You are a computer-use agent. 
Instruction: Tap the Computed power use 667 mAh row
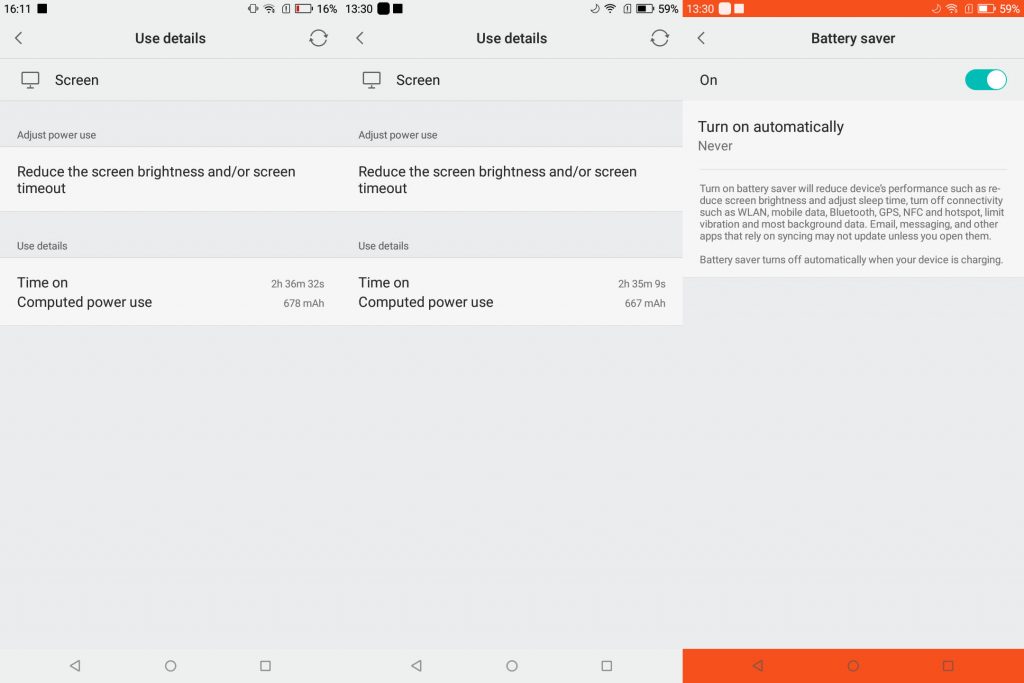pos(511,303)
